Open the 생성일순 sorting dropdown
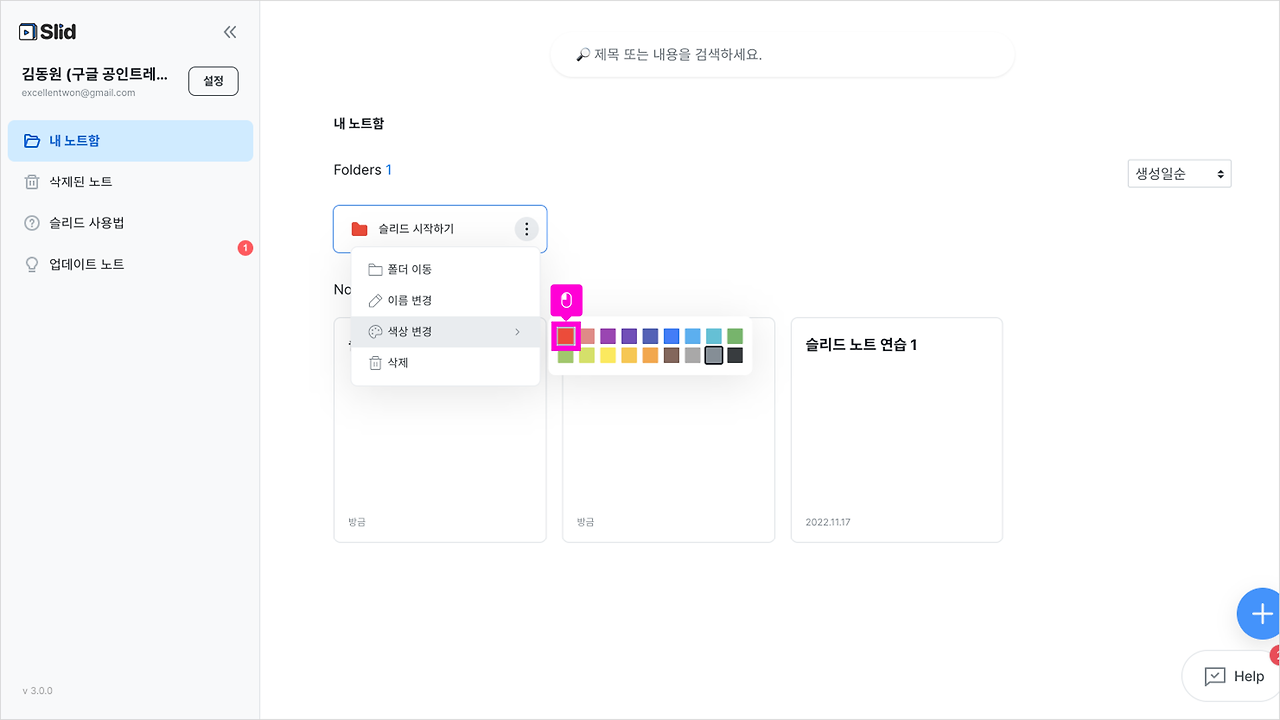1280x720 pixels. pyautogui.click(x=1179, y=172)
